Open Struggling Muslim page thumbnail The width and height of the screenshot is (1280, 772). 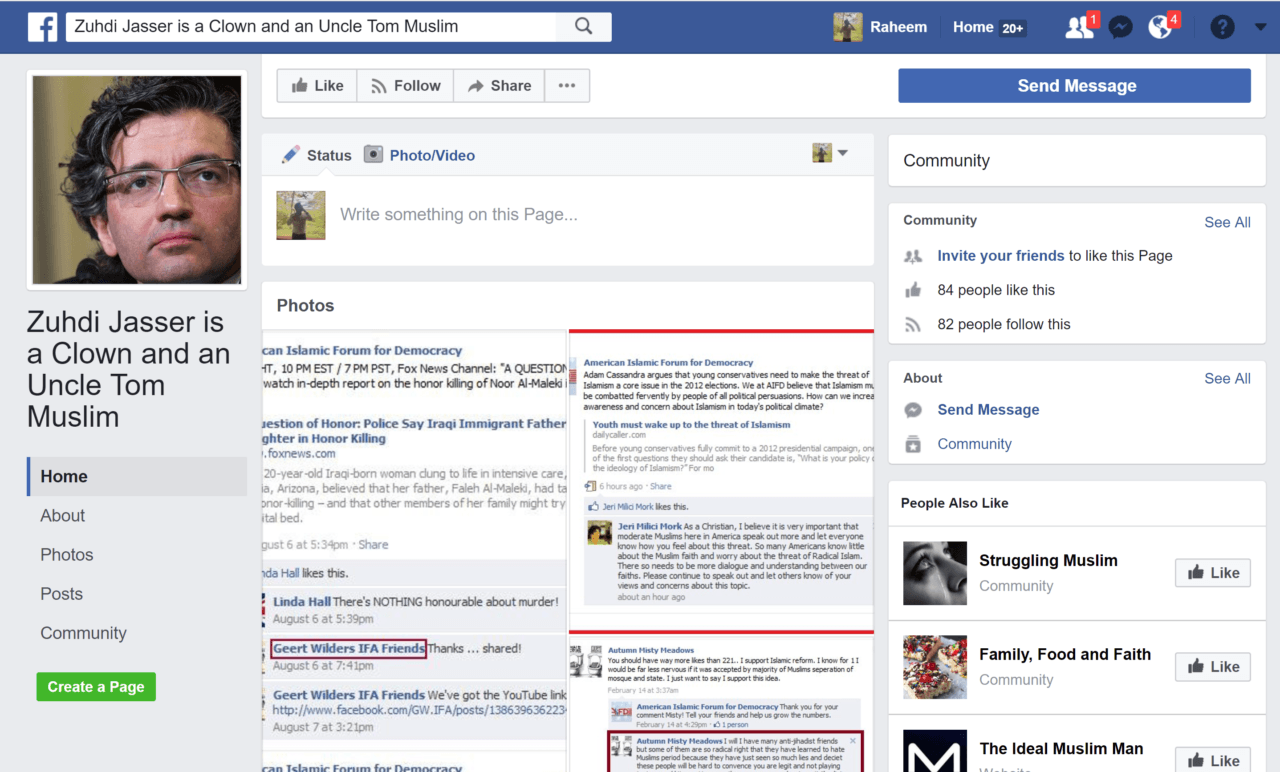[x=935, y=573]
